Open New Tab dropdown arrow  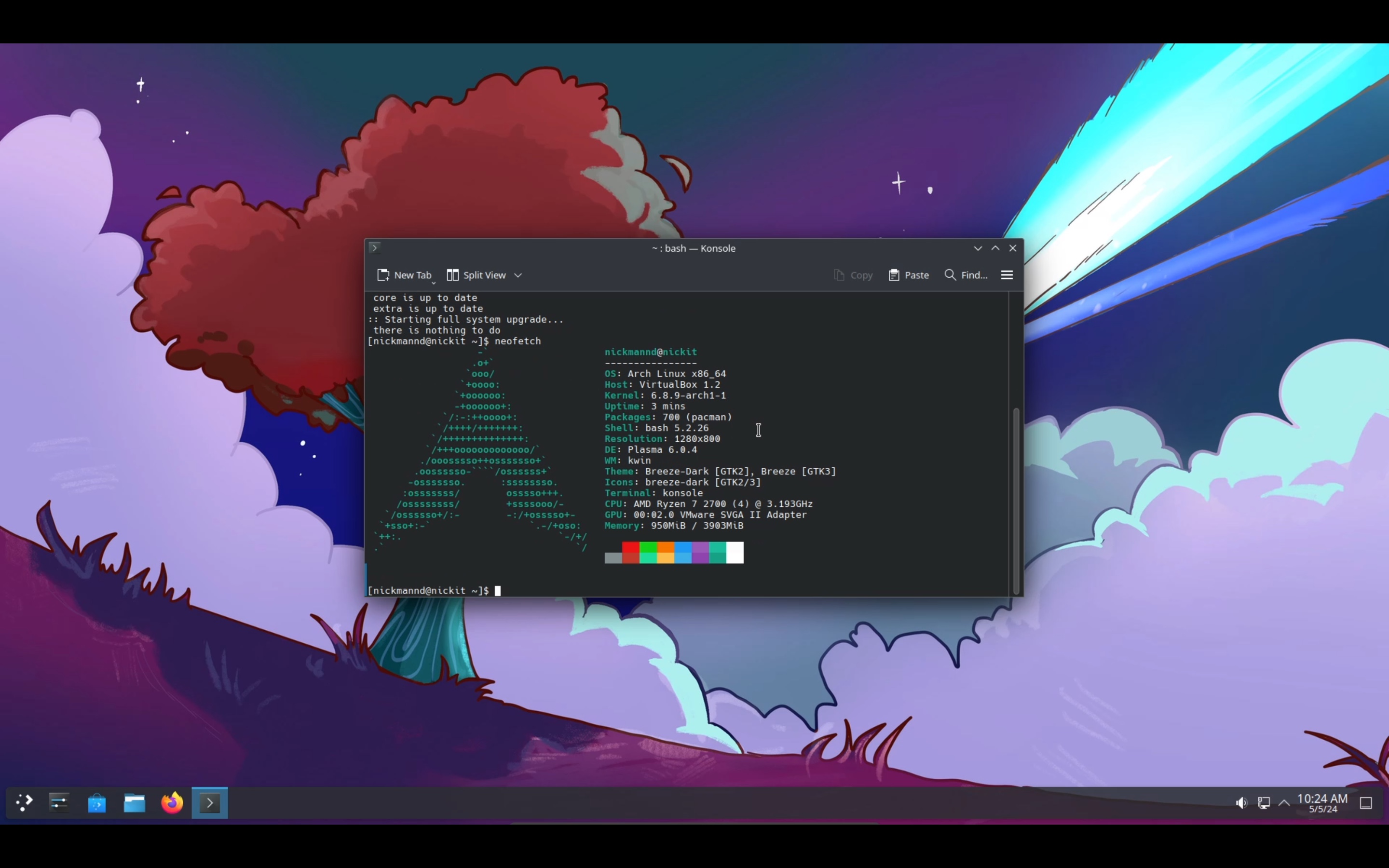pos(434,283)
